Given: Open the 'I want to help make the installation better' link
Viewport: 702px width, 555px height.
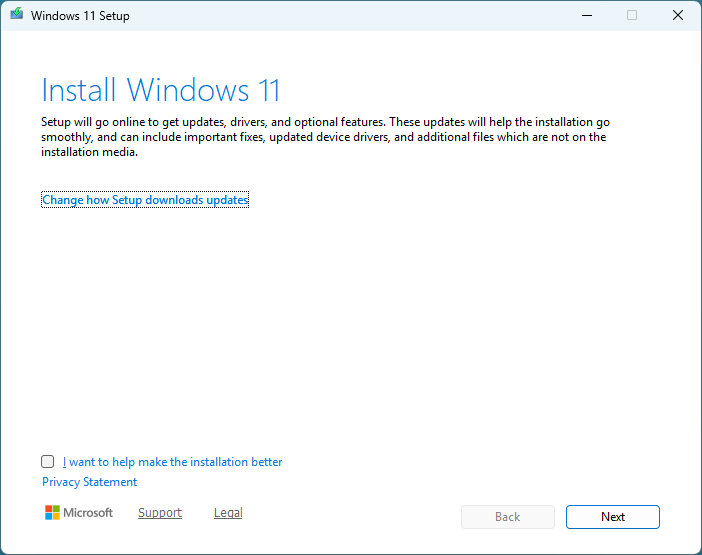Looking at the screenshot, I should tap(172, 462).
